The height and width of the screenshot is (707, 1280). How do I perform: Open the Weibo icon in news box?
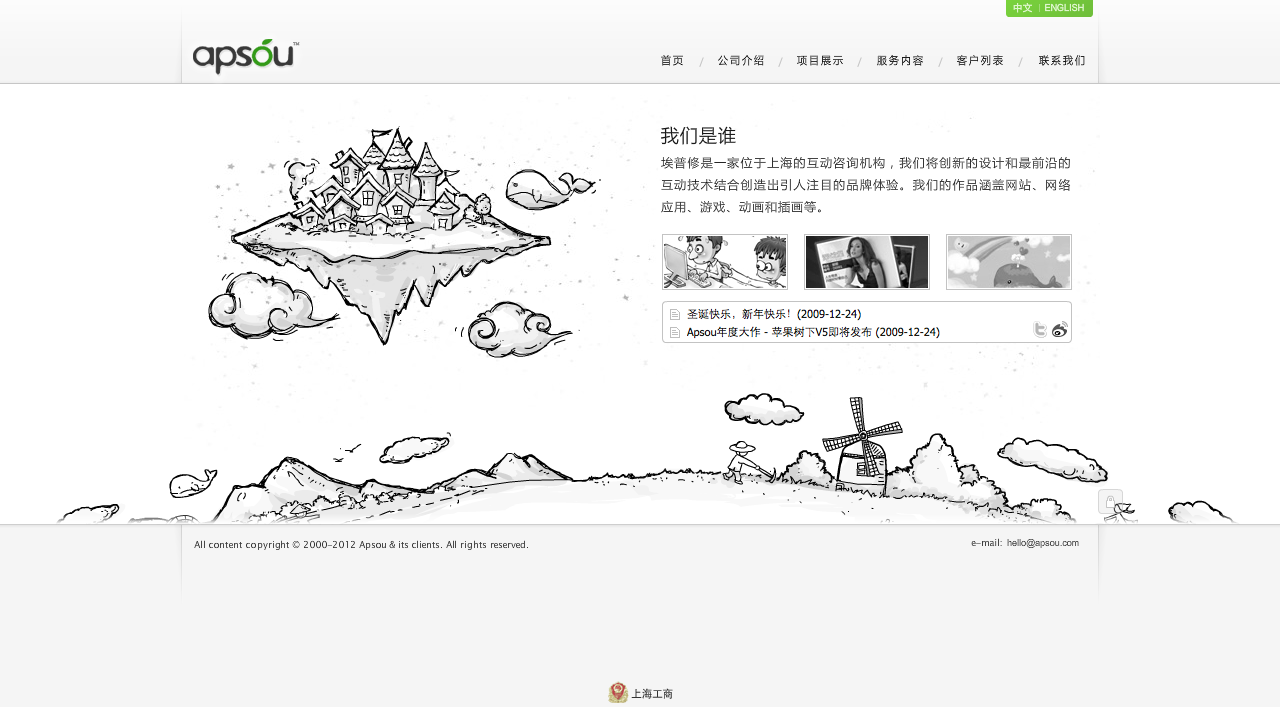click(x=1060, y=330)
